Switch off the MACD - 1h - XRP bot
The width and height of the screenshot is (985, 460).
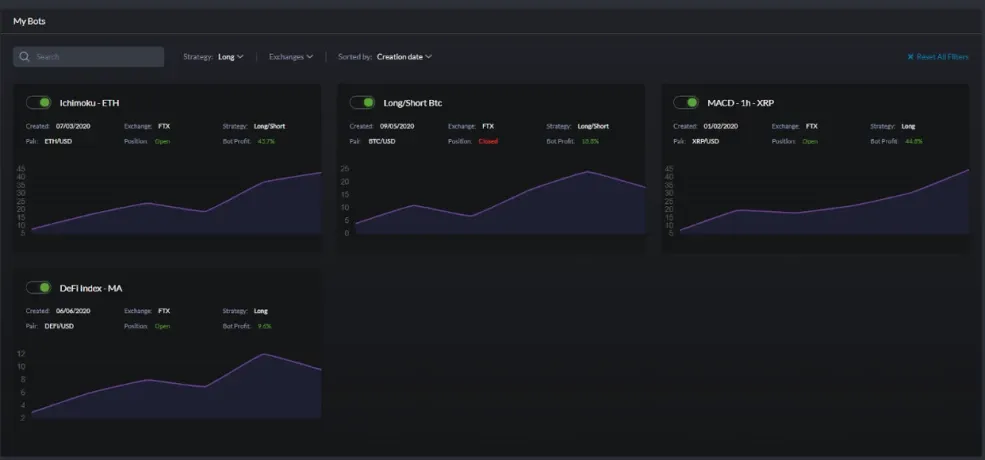tap(686, 102)
